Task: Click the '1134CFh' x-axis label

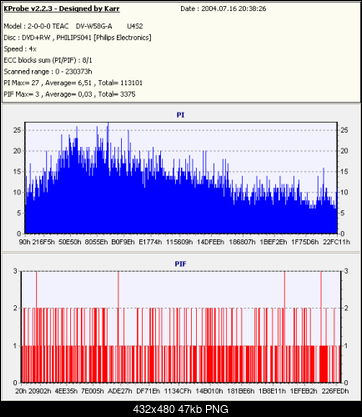Action: click(x=178, y=391)
